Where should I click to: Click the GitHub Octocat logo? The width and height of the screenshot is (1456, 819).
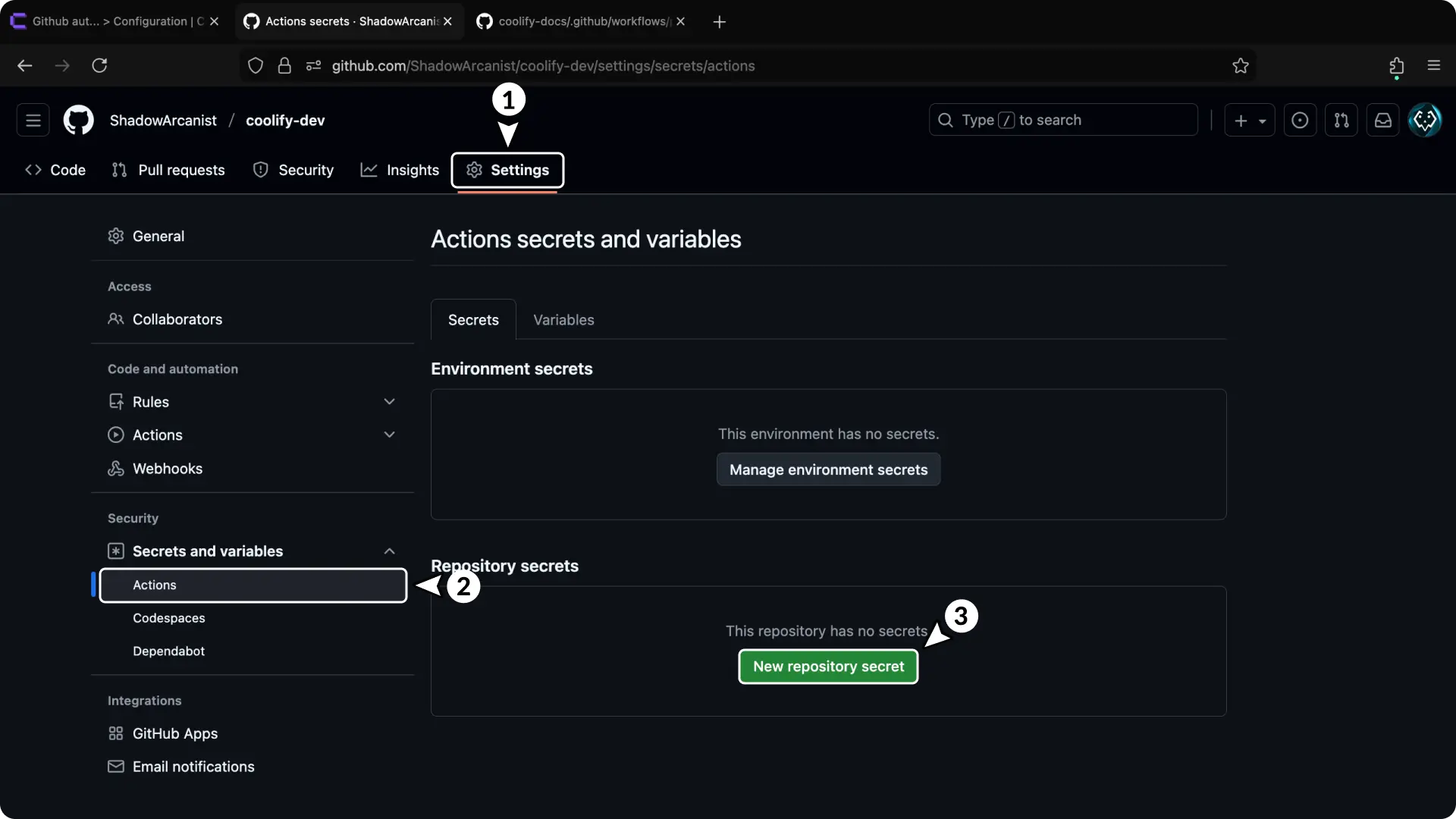(x=78, y=120)
